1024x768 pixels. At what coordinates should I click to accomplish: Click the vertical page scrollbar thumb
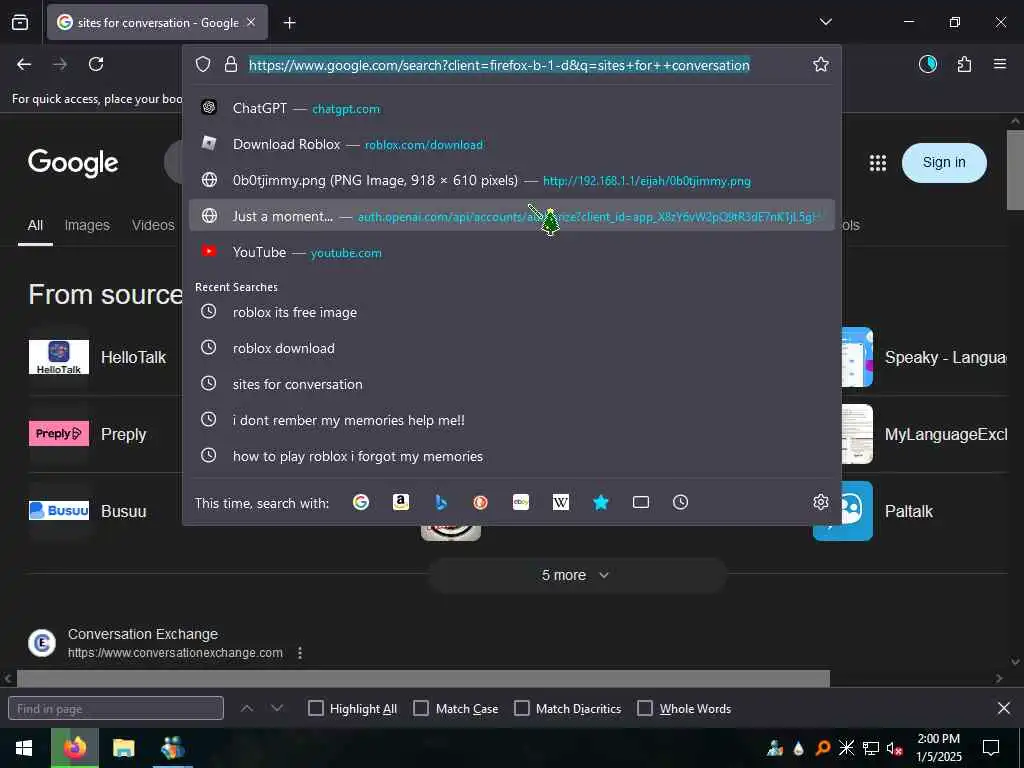point(1016,170)
